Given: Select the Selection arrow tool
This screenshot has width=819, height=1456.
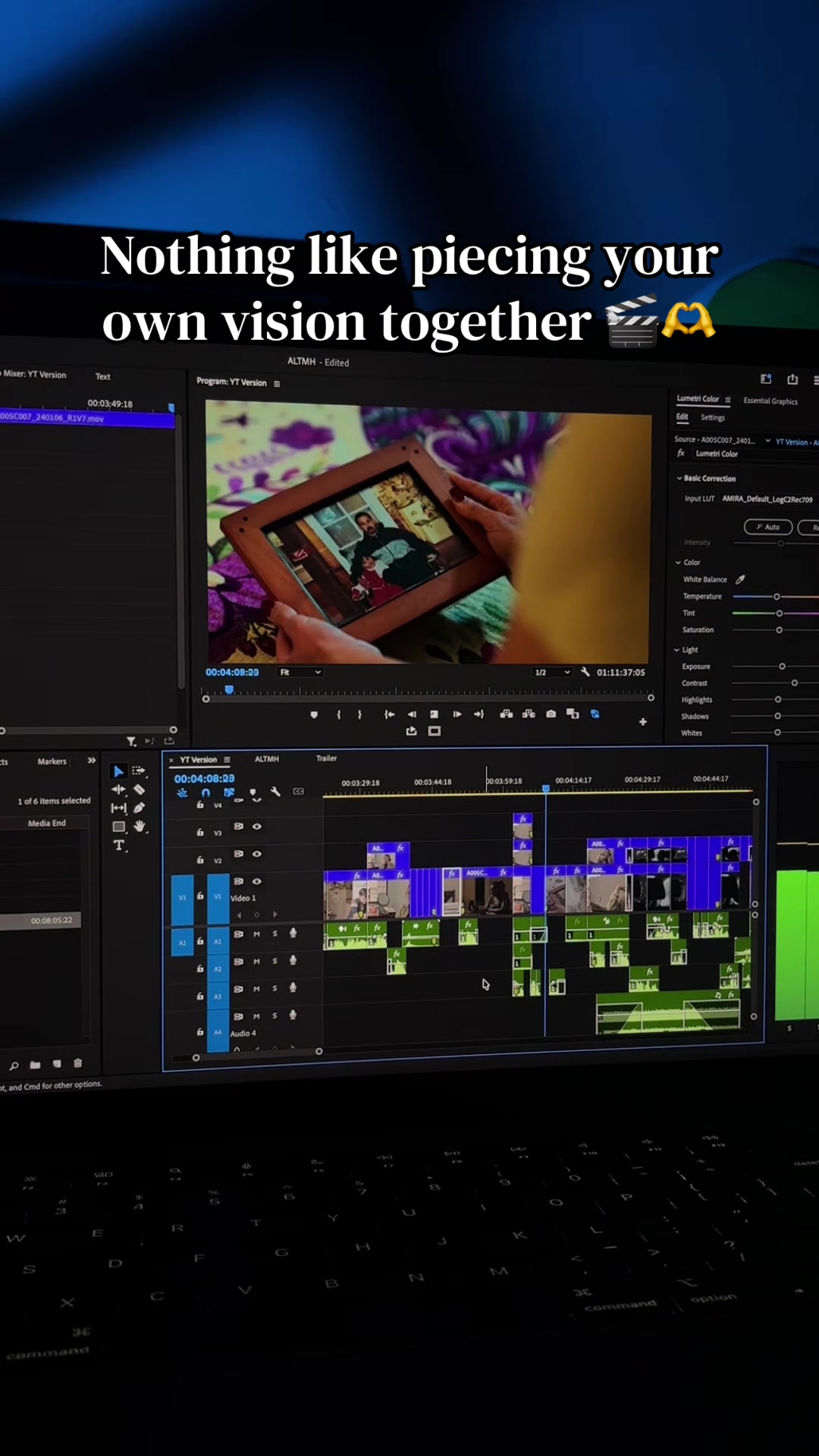Looking at the screenshot, I should point(118,771).
